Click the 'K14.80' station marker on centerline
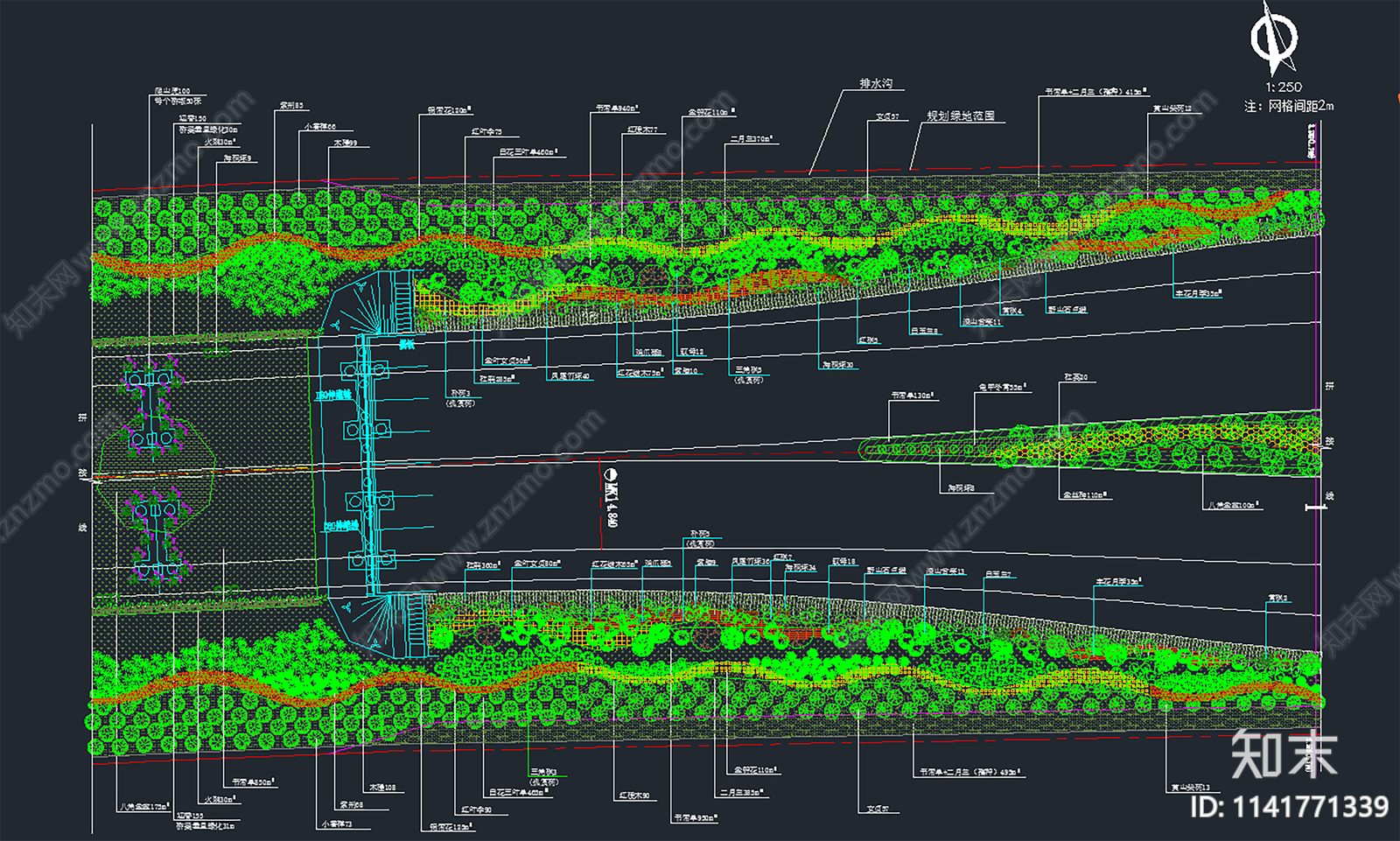1400x841 pixels. 611,498
